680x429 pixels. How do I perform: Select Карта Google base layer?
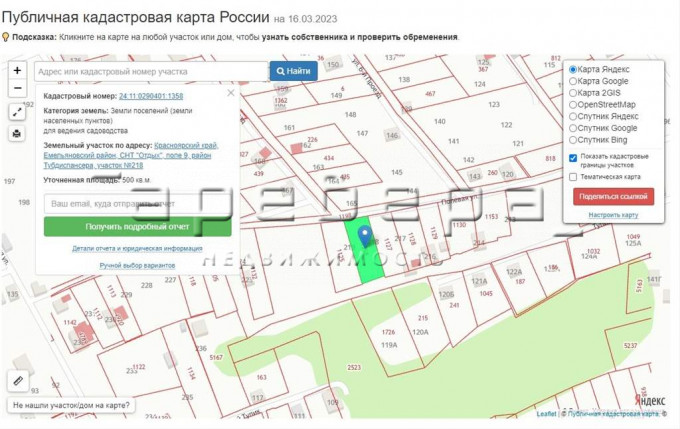(573, 81)
